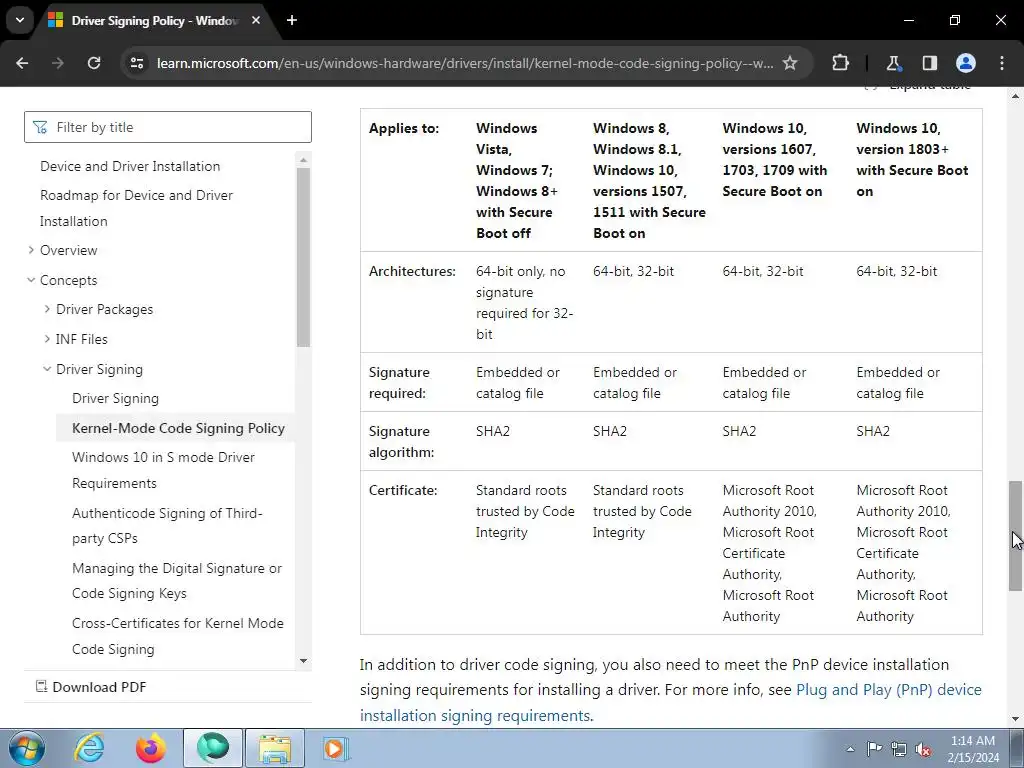The width and height of the screenshot is (1024, 768).
Task: Open Cross-Certificates for Kernel Mode Code Signing
Action: [178, 636]
